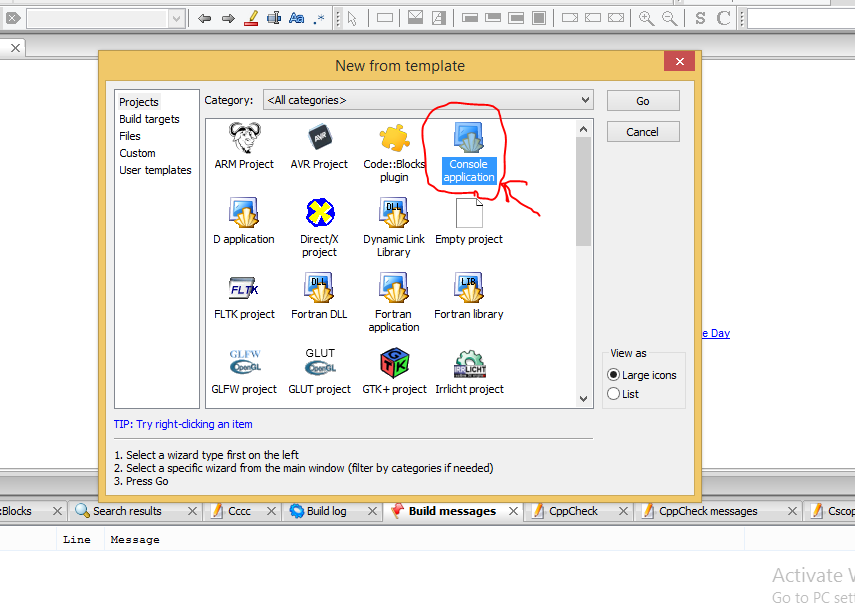Select the GLUT project template

[x=320, y=372]
